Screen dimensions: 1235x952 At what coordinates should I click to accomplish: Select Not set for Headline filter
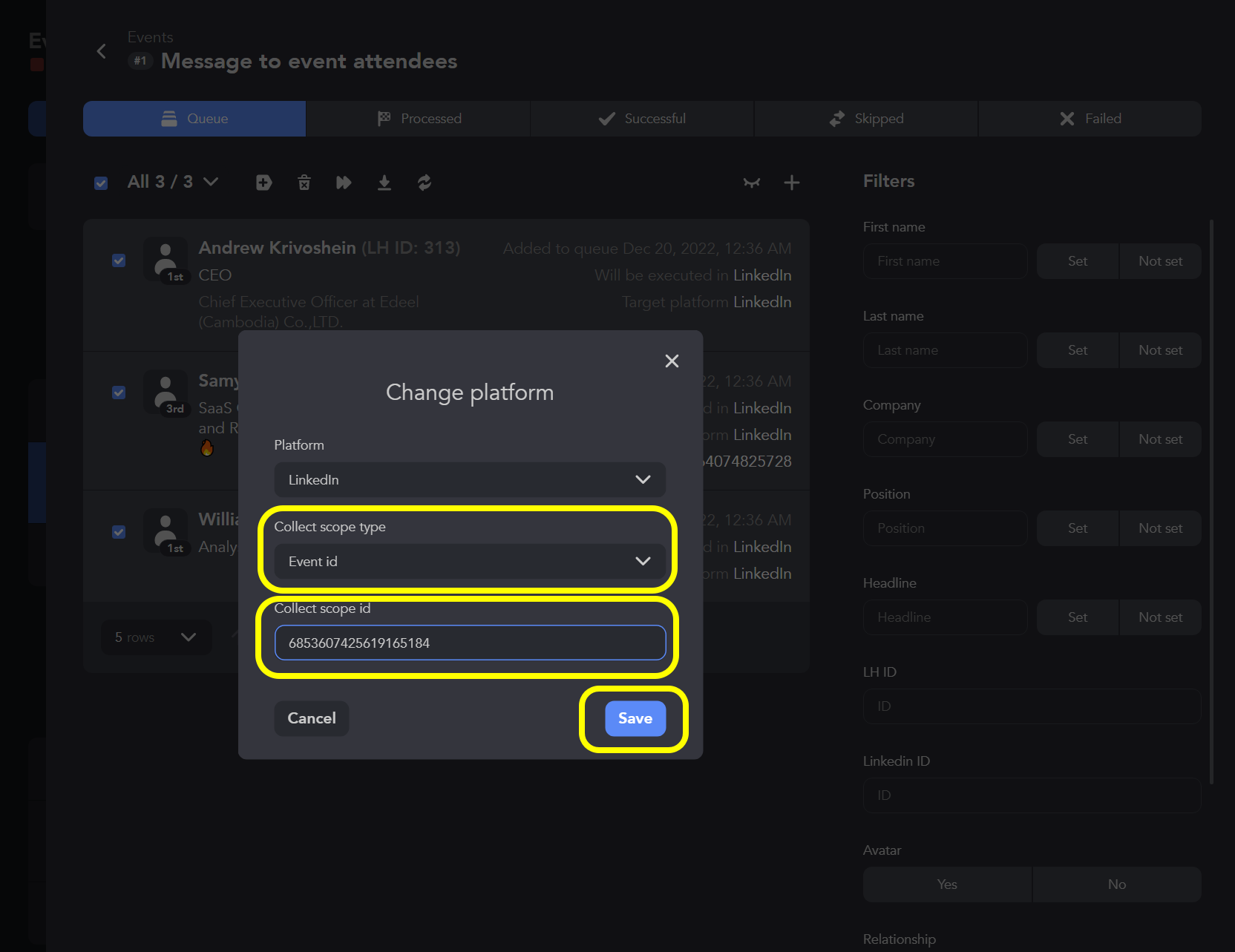point(1160,617)
